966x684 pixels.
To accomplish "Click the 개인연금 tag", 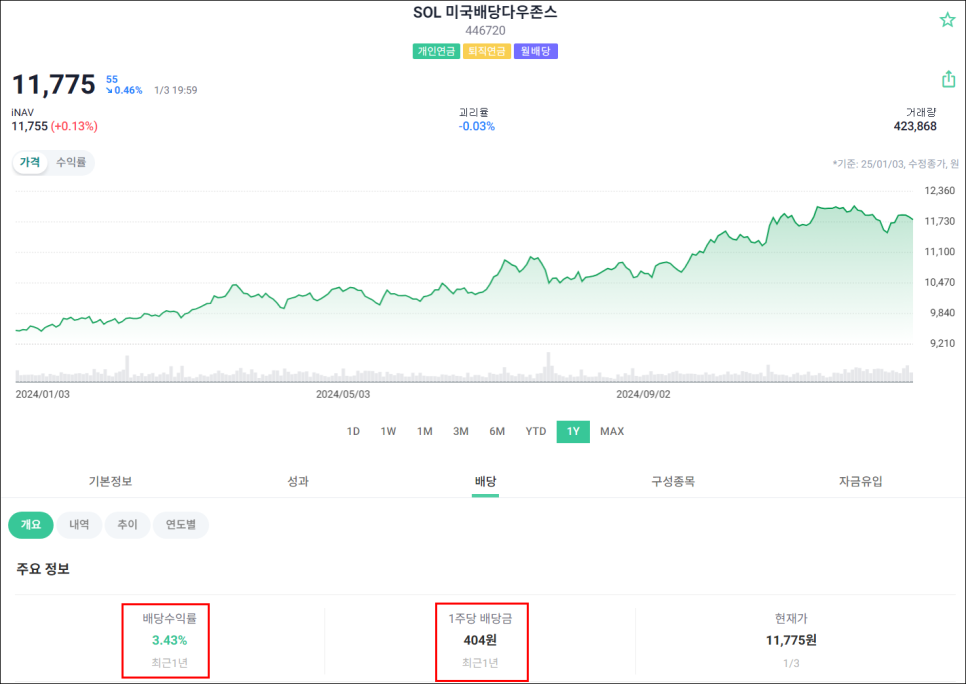I will tap(436, 51).
